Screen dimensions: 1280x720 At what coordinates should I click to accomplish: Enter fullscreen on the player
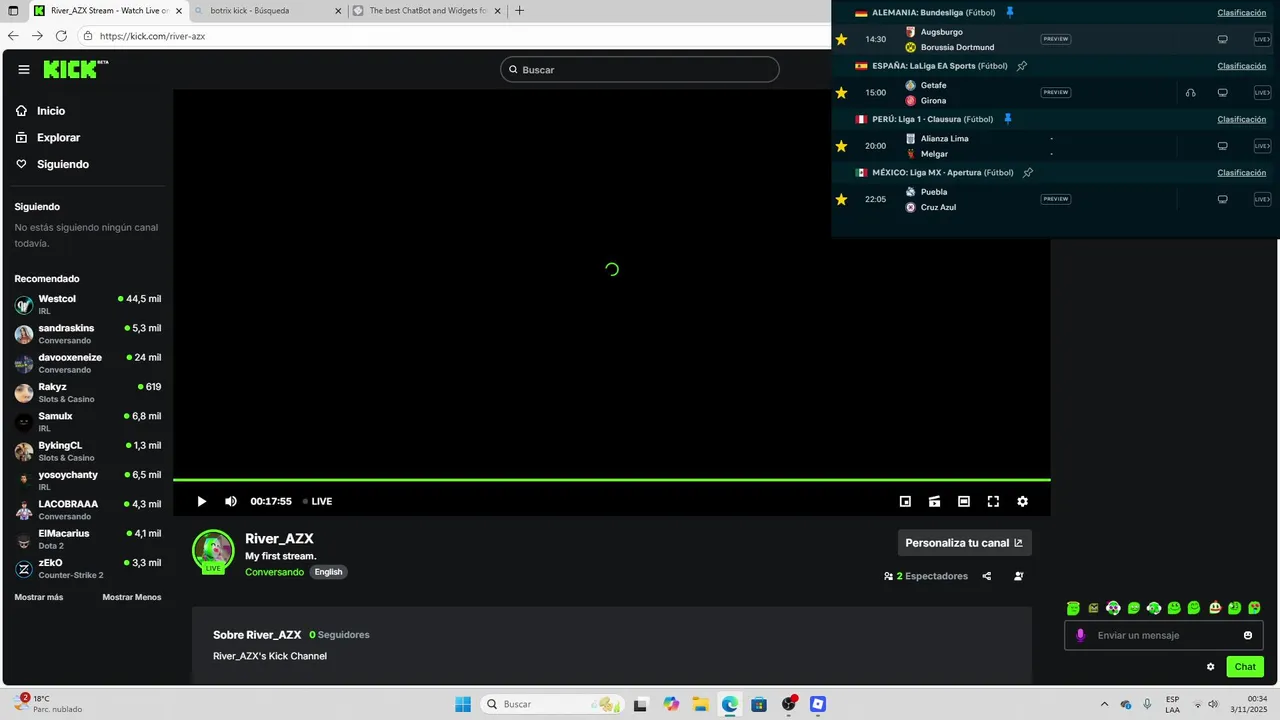(993, 501)
